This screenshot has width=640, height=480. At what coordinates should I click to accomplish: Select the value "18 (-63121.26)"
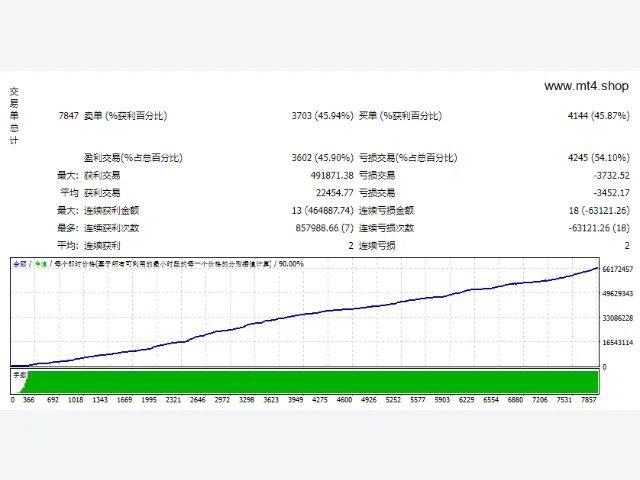pyautogui.click(x=599, y=211)
